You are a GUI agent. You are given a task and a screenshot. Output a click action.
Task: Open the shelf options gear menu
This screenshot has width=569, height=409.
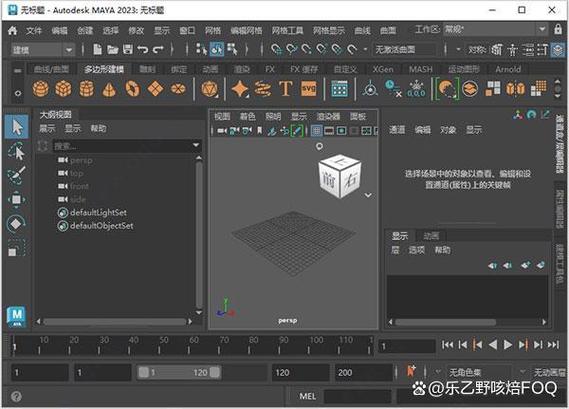click(x=17, y=93)
